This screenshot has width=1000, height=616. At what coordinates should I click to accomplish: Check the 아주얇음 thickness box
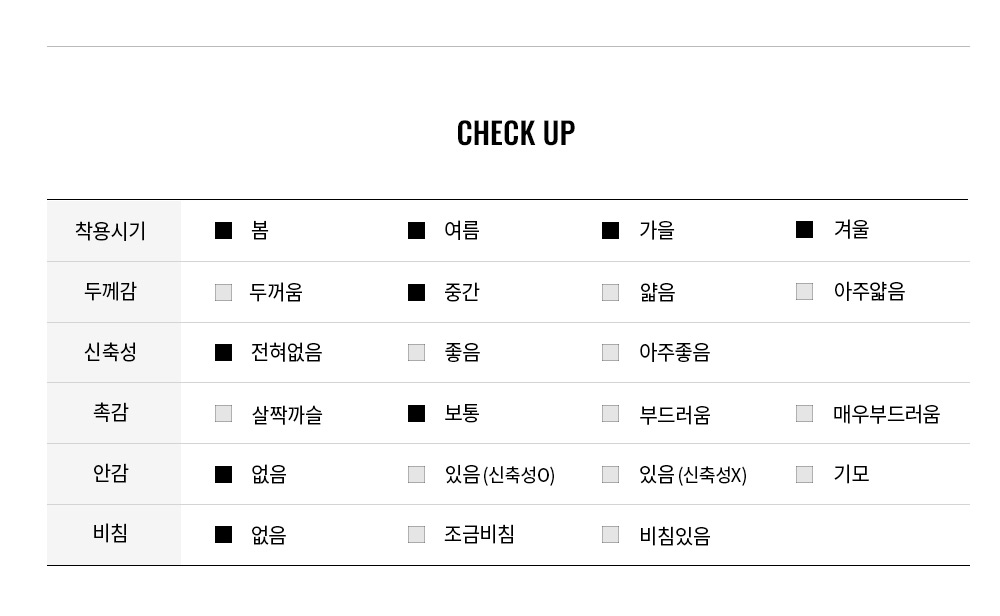pyautogui.click(x=804, y=291)
